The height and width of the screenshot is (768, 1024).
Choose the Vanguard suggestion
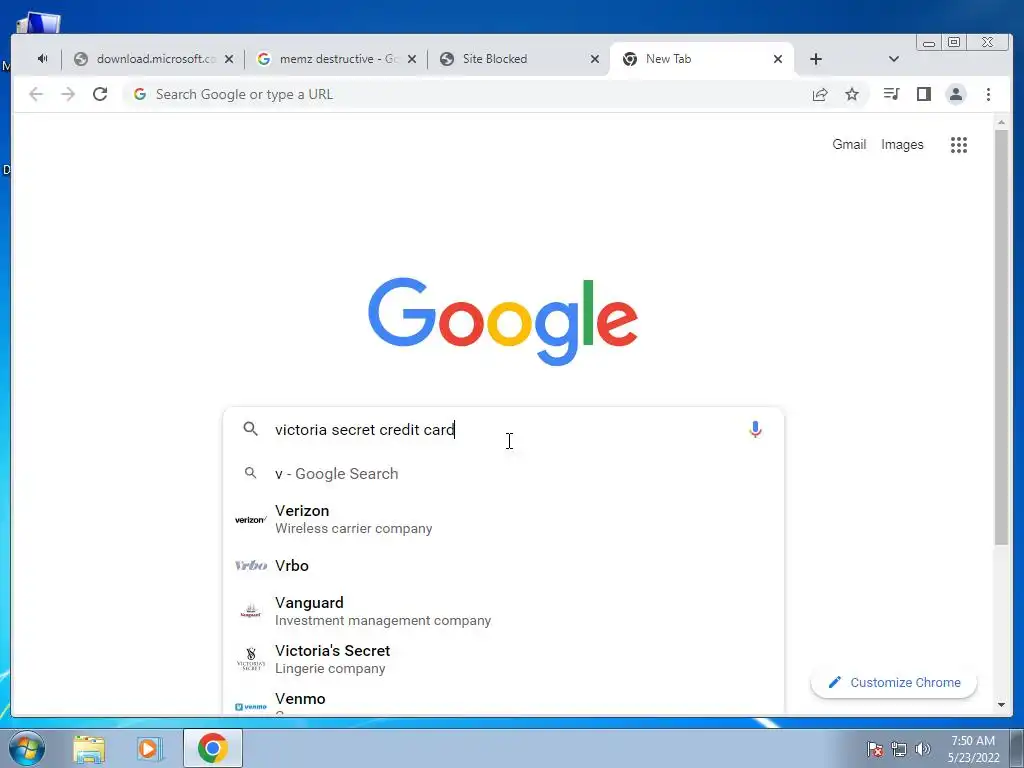503,611
